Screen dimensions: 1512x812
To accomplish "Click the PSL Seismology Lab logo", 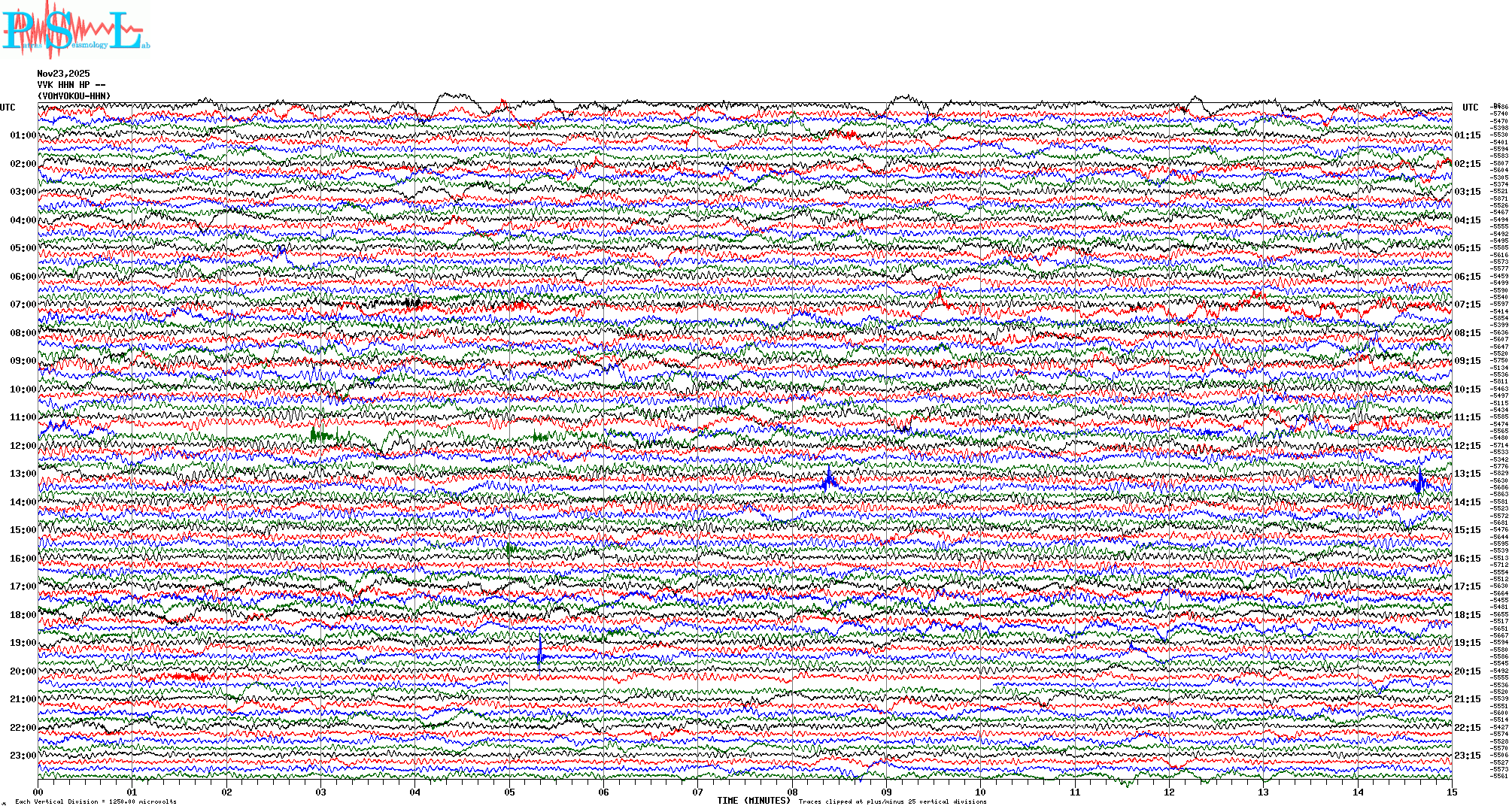I will coord(74,30).
